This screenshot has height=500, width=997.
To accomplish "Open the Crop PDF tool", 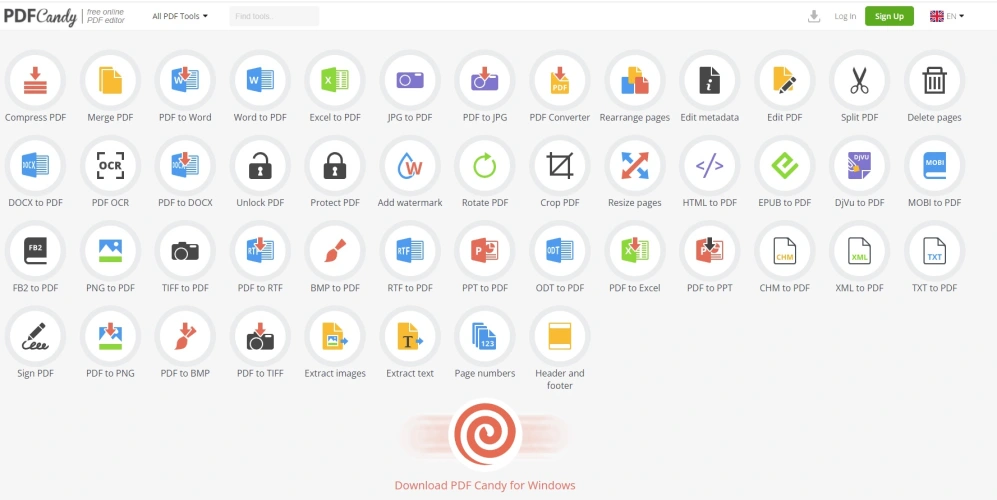I will coord(560,165).
